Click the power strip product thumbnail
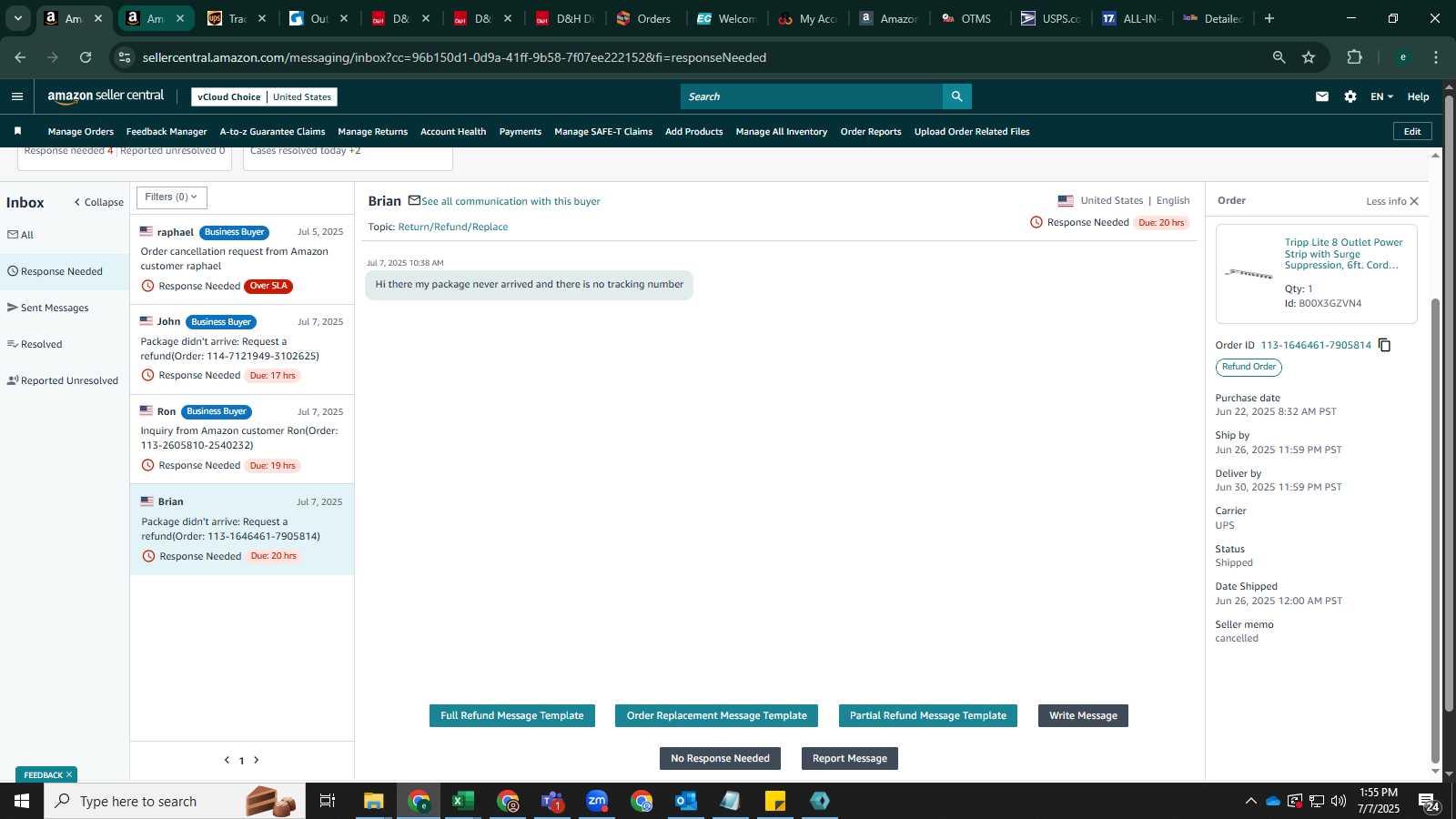The height and width of the screenshot is (819, 1456). pyautogui.click(x=1249, y=273)
